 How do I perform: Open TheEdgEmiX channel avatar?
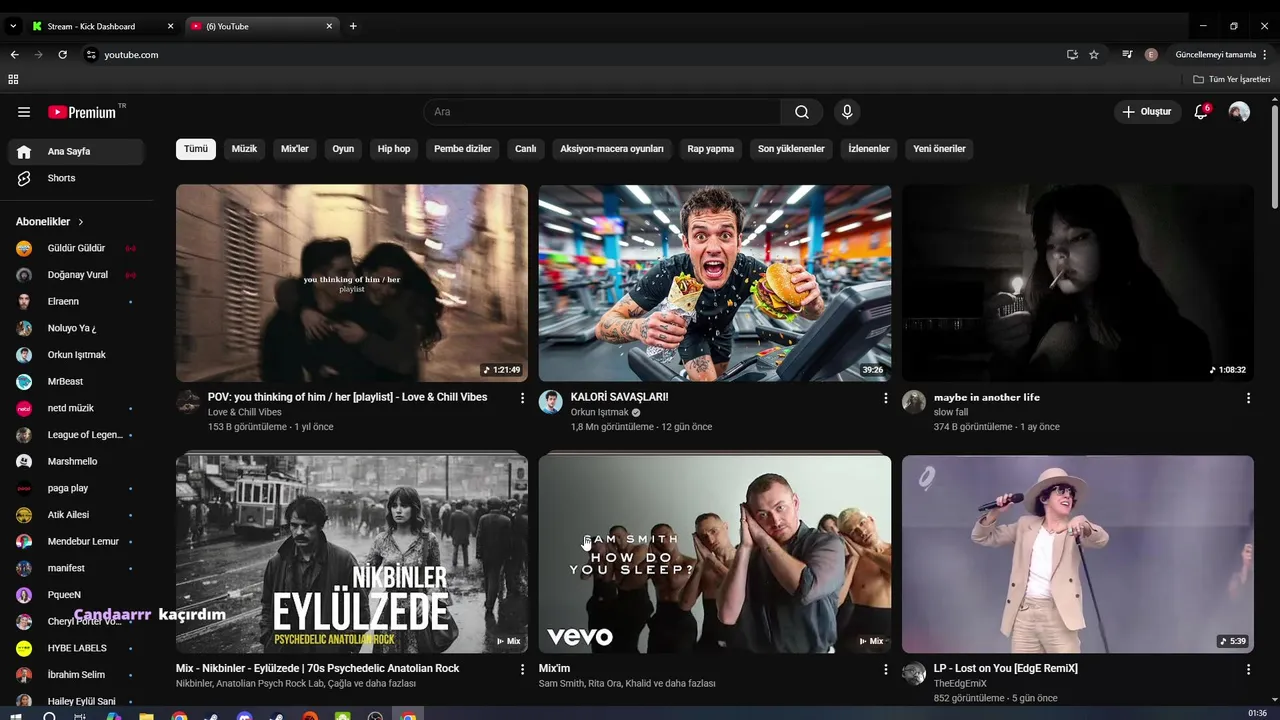914,673
